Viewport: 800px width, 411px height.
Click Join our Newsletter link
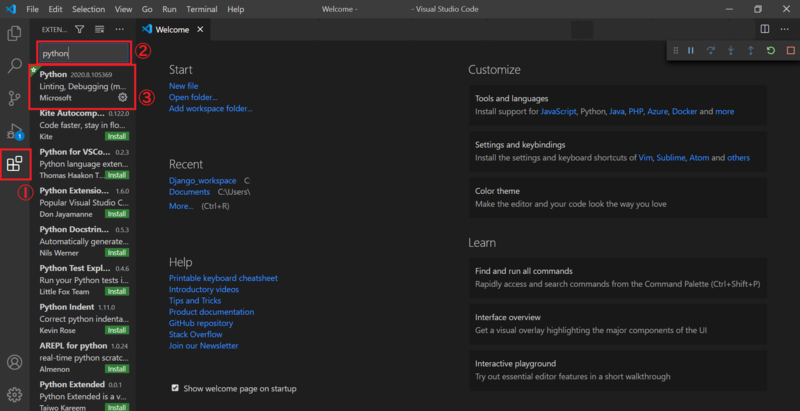pos(204,345)
